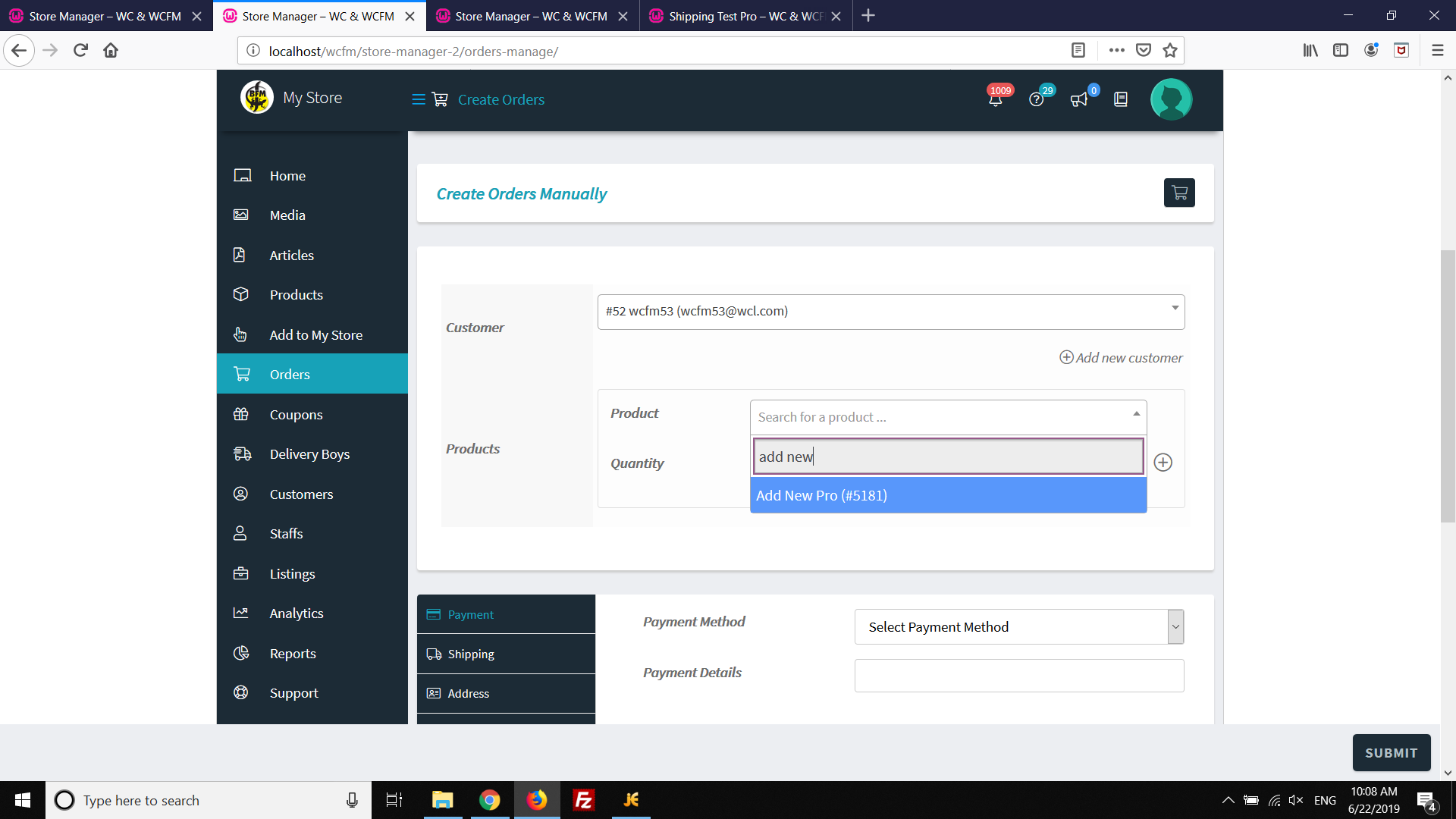This screenshot has height=819, width=1456.
Task: Open enquiries question mark icon
Action: [1037, 99]
